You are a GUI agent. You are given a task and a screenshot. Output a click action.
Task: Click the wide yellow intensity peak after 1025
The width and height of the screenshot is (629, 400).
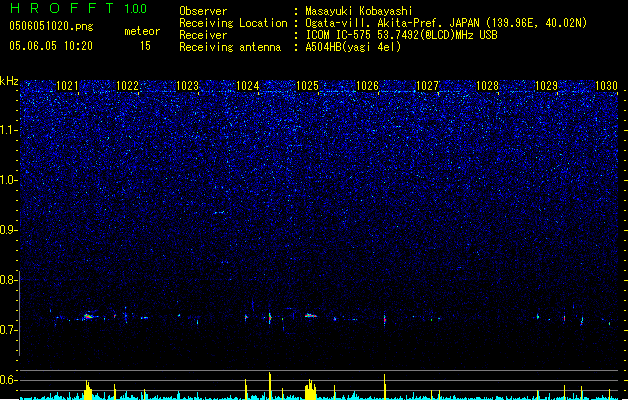[x=310, y=390]
